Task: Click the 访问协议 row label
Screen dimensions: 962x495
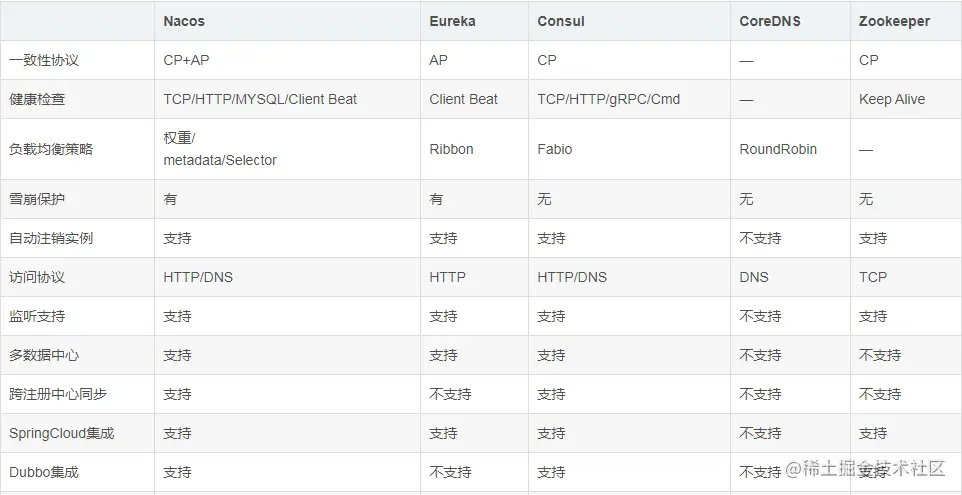Action: tap(37, 277)
